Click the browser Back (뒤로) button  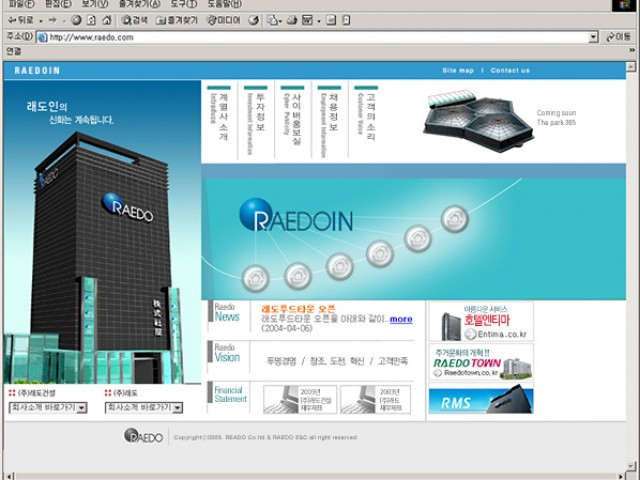20,20
